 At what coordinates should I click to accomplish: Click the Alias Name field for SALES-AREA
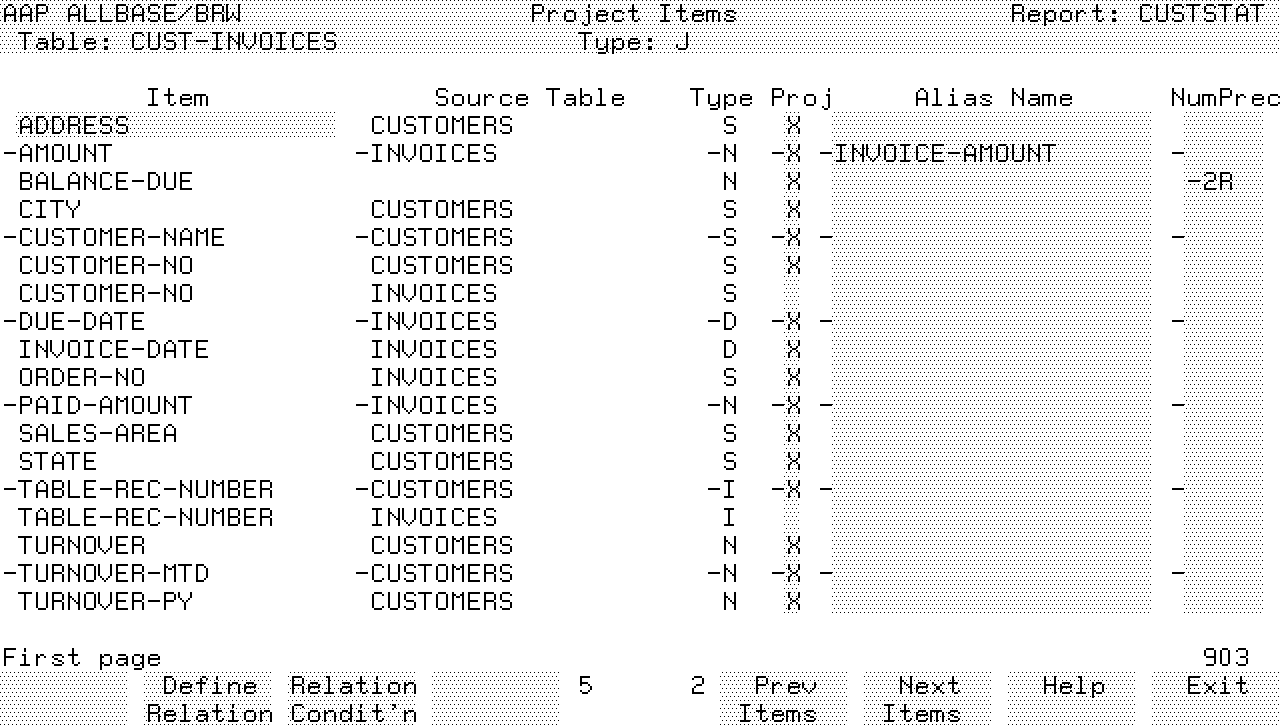pos(990,434)
